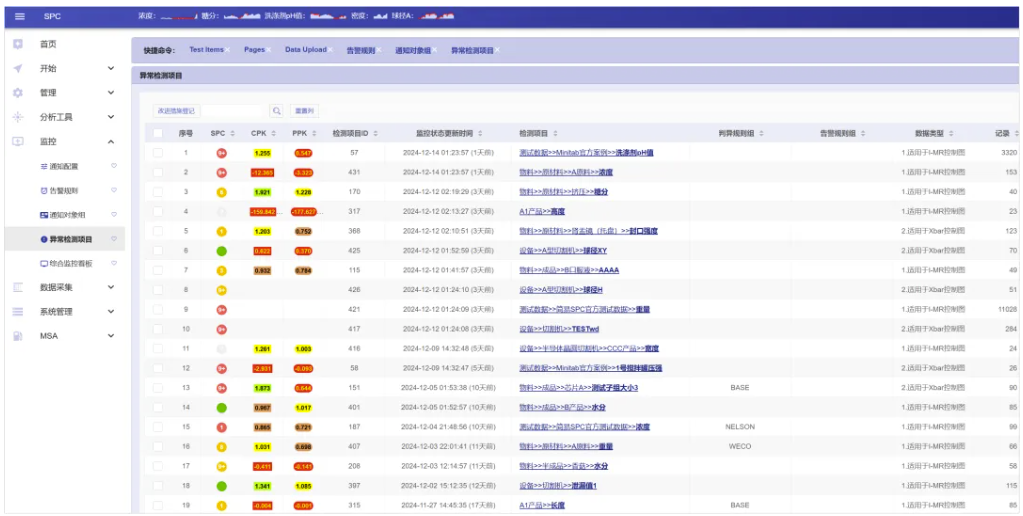Click the green SPC status dot in row 6
The height and width of the screenshot is (516, 1023).
[x=221, y=250]
